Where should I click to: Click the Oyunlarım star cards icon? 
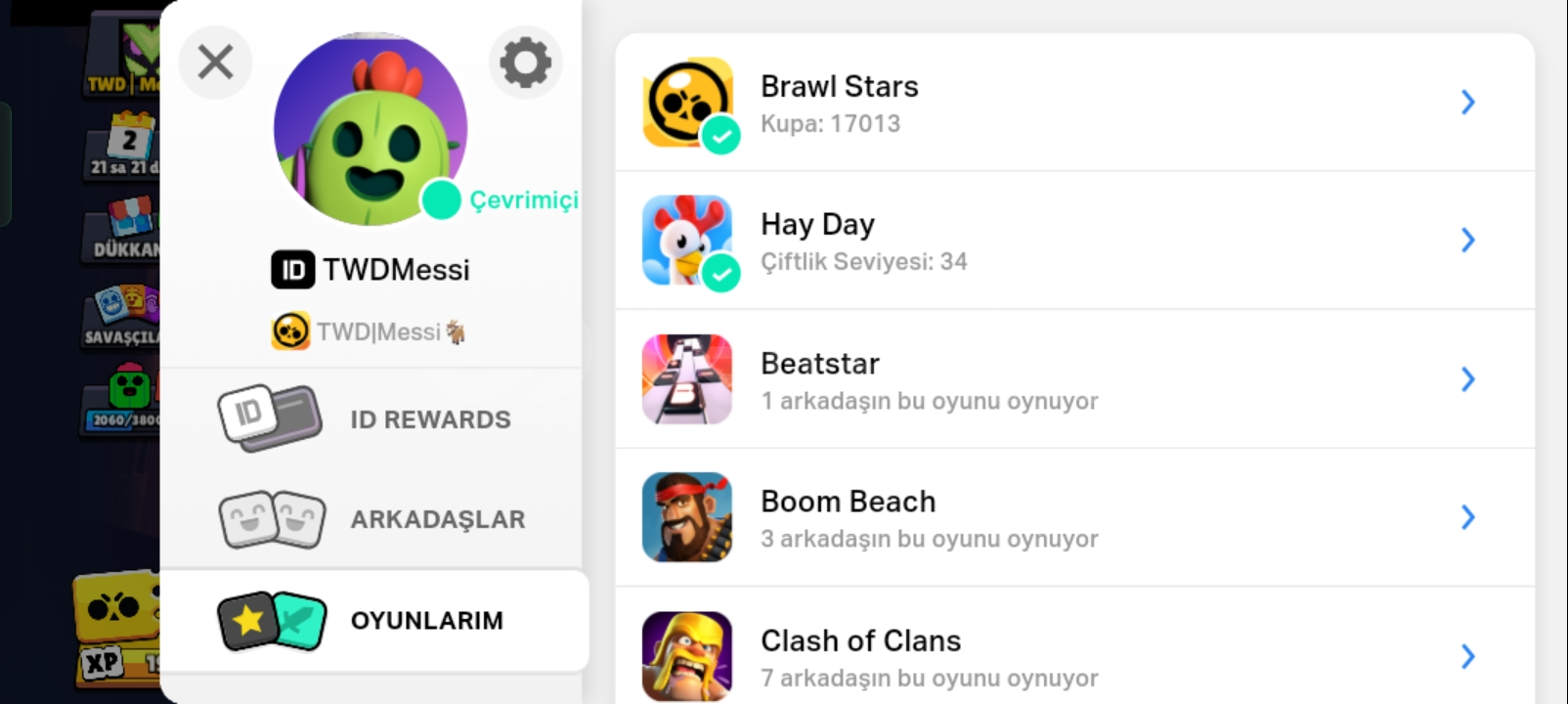[x=272, y=621]
